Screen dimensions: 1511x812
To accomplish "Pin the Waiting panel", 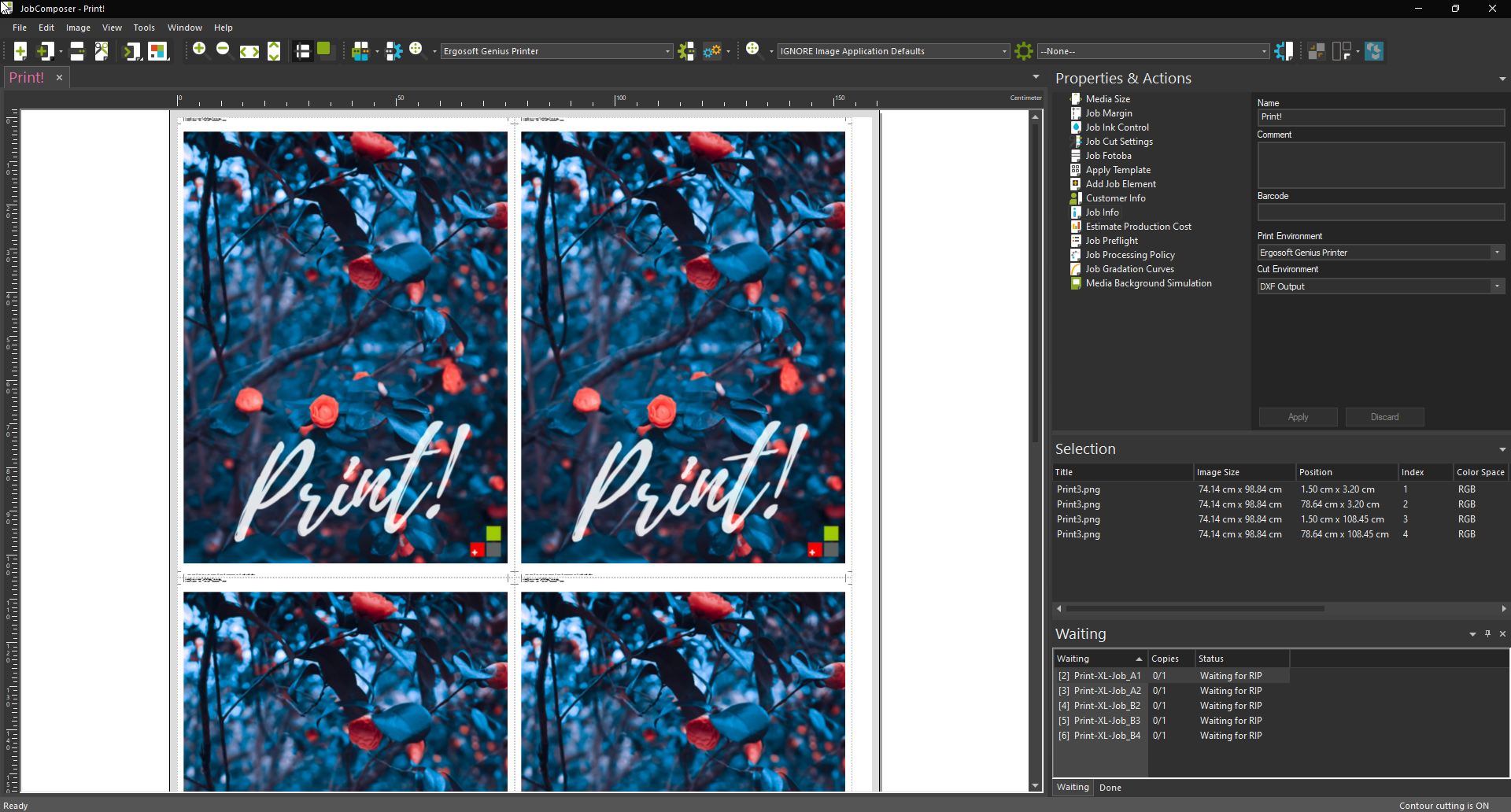I will 1487,634.
